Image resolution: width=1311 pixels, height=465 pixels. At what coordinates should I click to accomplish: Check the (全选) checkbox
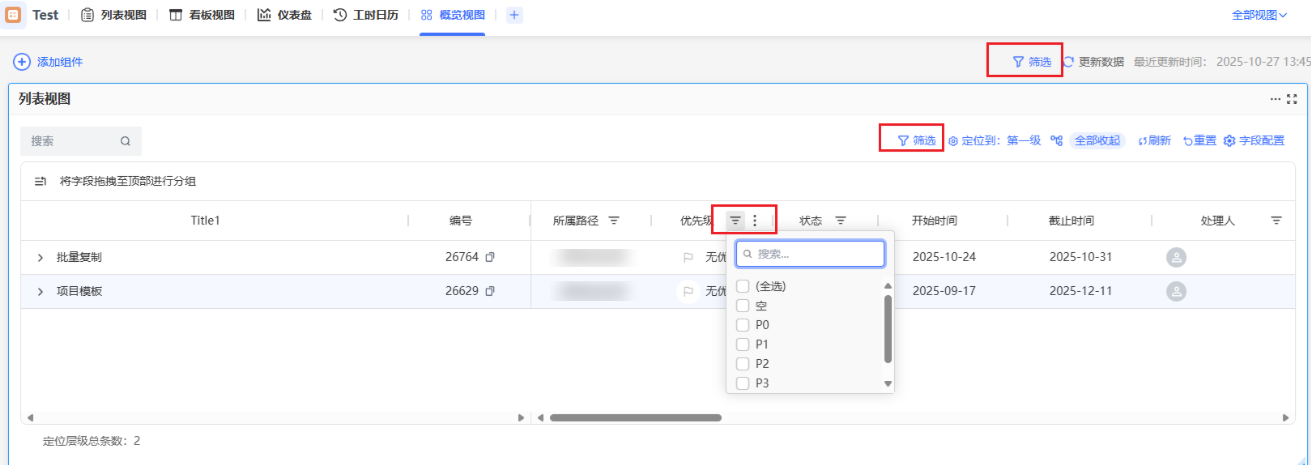742,287
